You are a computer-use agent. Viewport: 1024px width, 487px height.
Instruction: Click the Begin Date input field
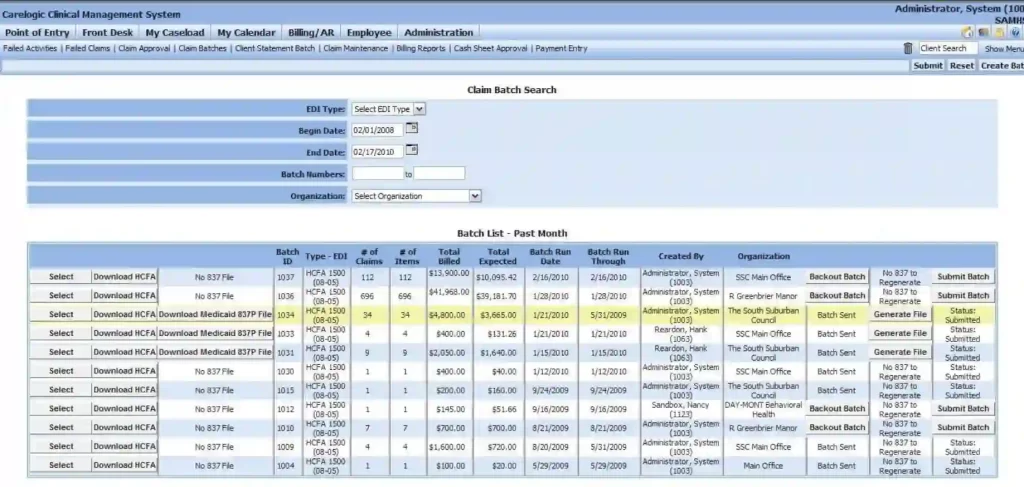point(377,131)
